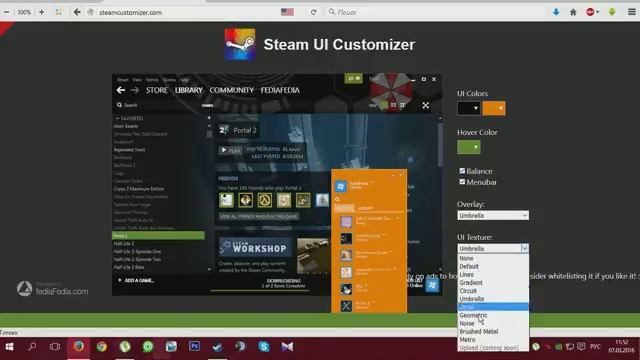Click the search icon in Steam preview

pos(119,105)
